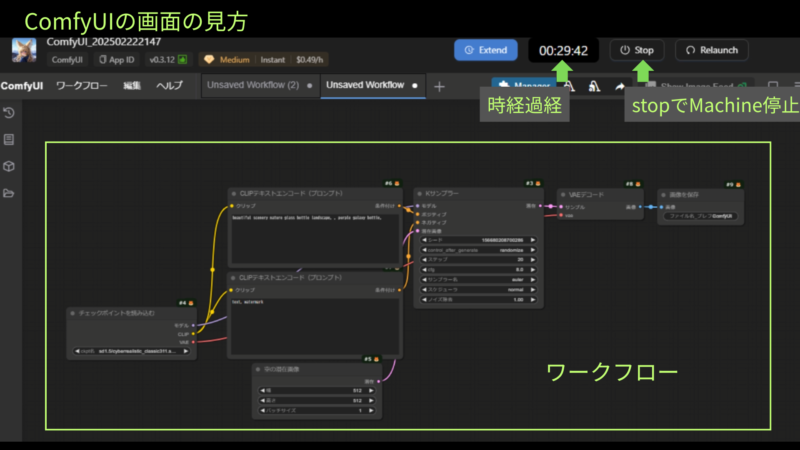
Task: Collapse the upper CLIPテキストエンコード node dot
Action: (x=234, y=194)
